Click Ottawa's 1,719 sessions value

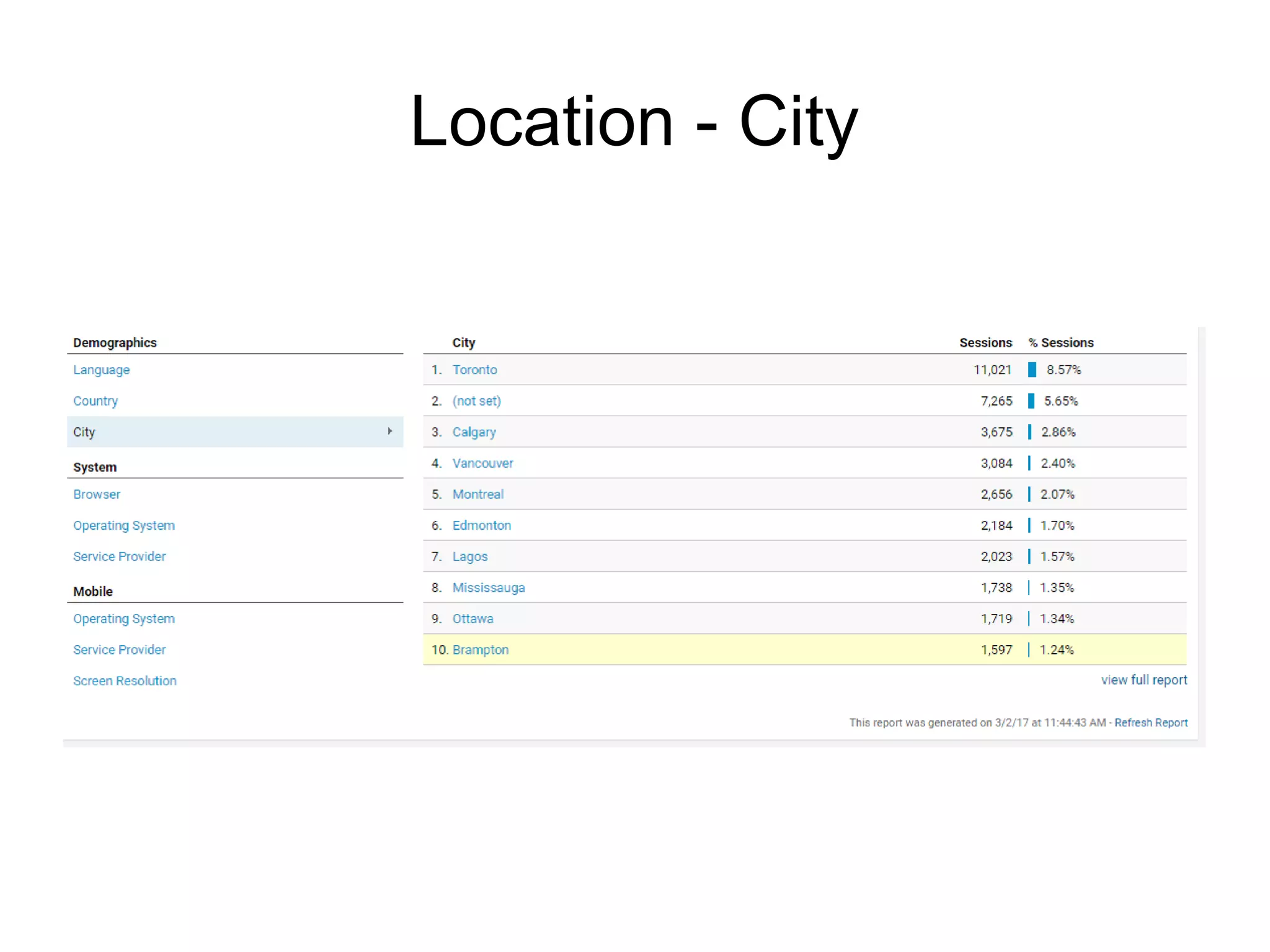pos(996,618)
